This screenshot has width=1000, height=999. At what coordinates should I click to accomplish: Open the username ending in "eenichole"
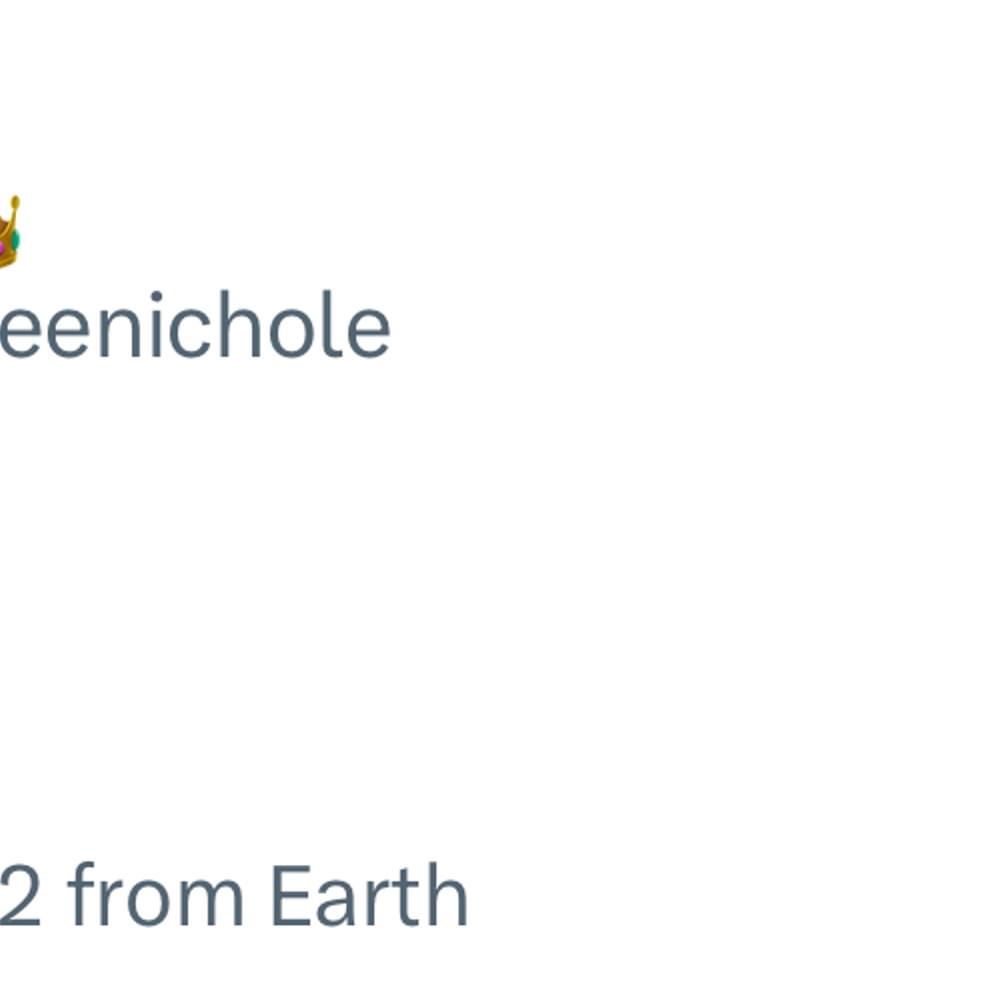click(x=195, y=325)
